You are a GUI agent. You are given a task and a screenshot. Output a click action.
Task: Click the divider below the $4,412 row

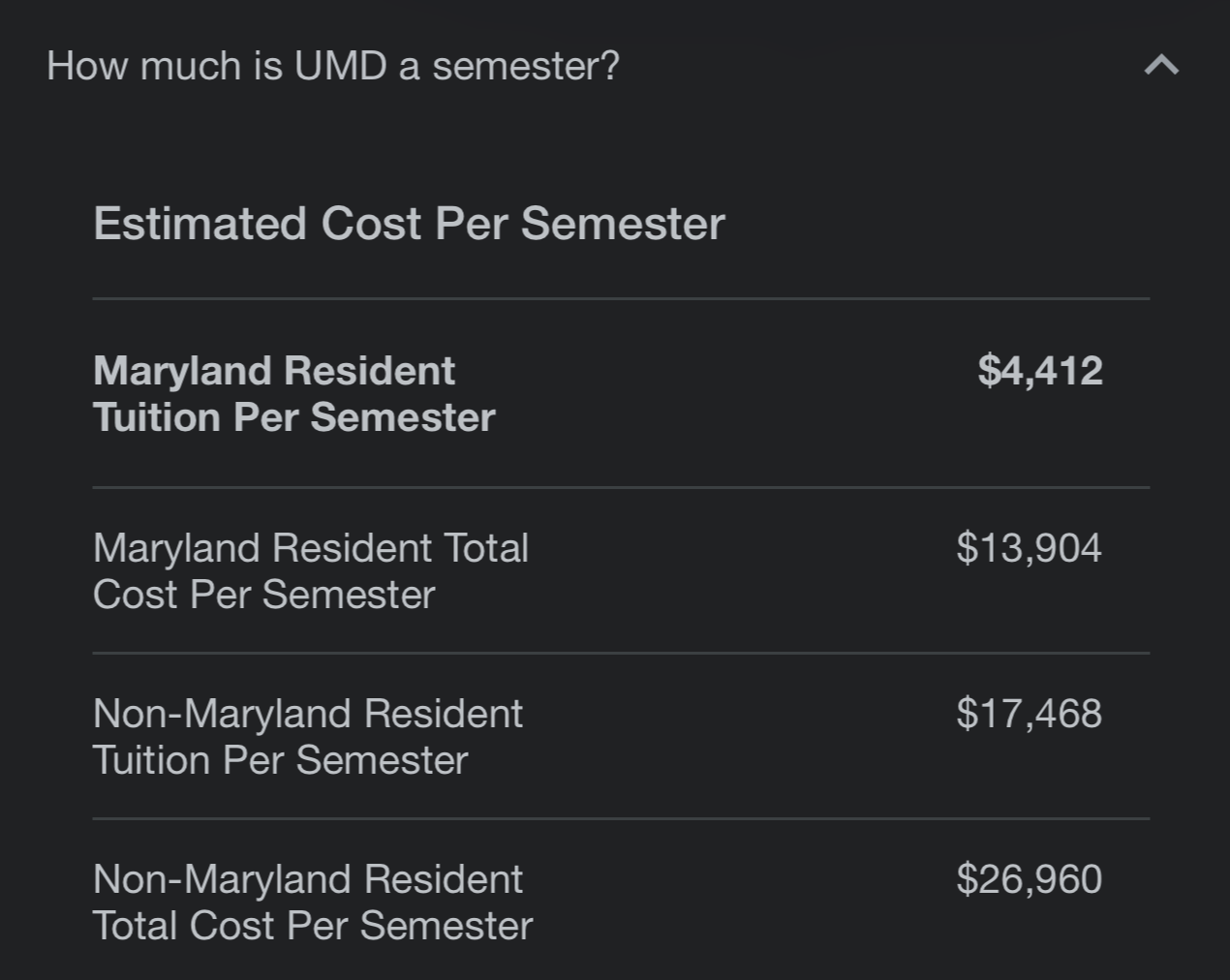(x=620, y=487)
